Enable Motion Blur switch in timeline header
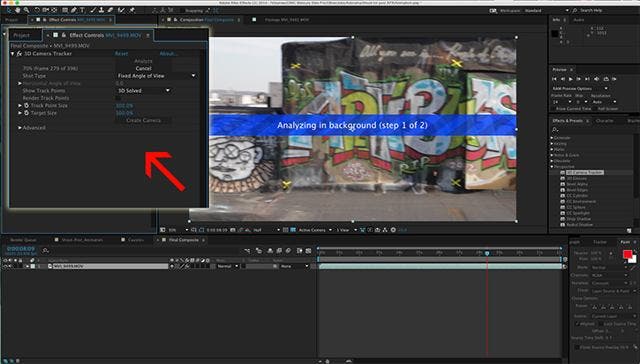This screenshot has width=640, height=364. pos(289,251)
